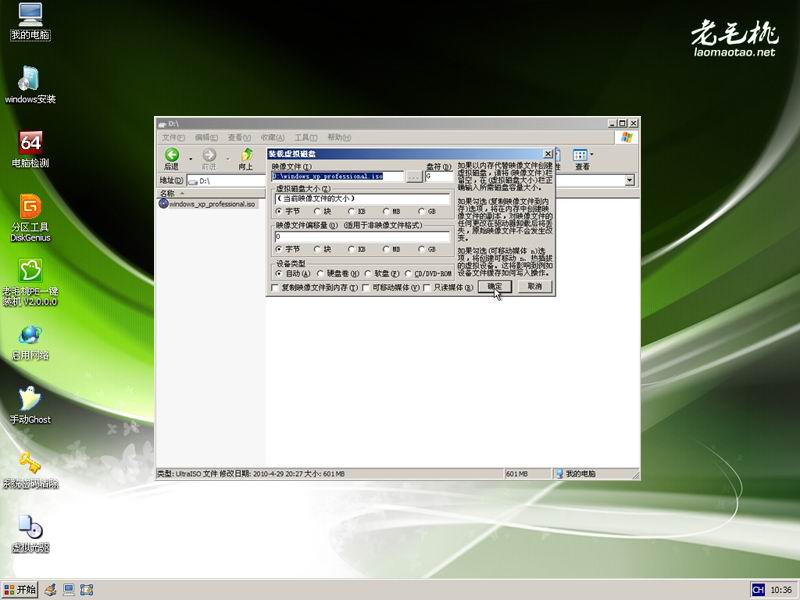Choose 自动 device type radio
Image resolution: width=800 pixels, height=600 pixels.
[279, 274]
